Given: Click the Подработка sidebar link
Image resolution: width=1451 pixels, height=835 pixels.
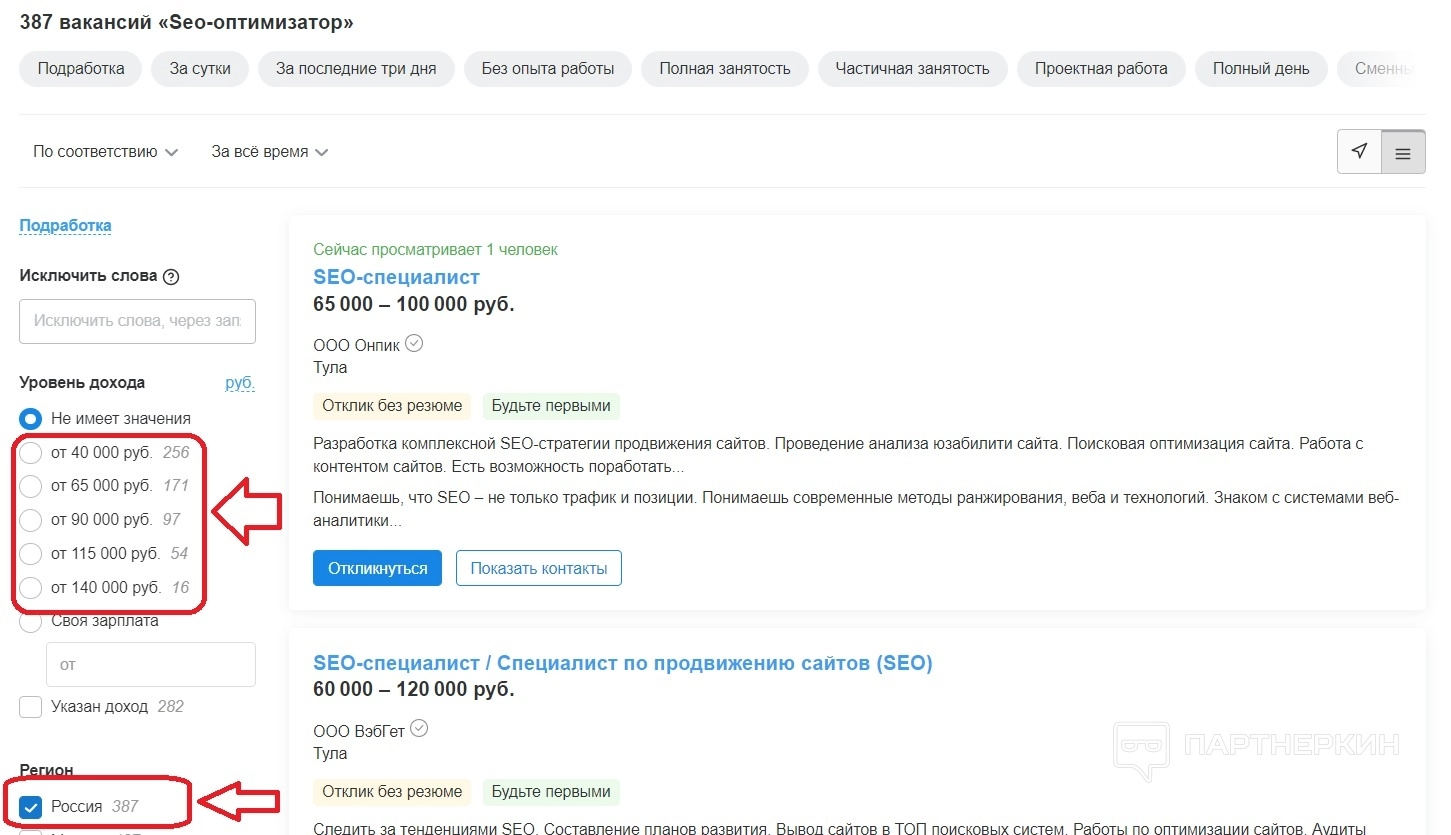Looking at the screenshot, I should pyautogui.click(x=65, y=226).
